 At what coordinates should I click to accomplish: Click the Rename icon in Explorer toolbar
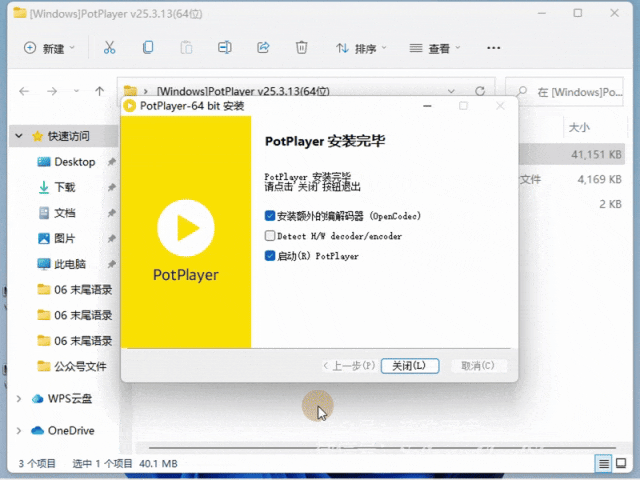[224, 48]
